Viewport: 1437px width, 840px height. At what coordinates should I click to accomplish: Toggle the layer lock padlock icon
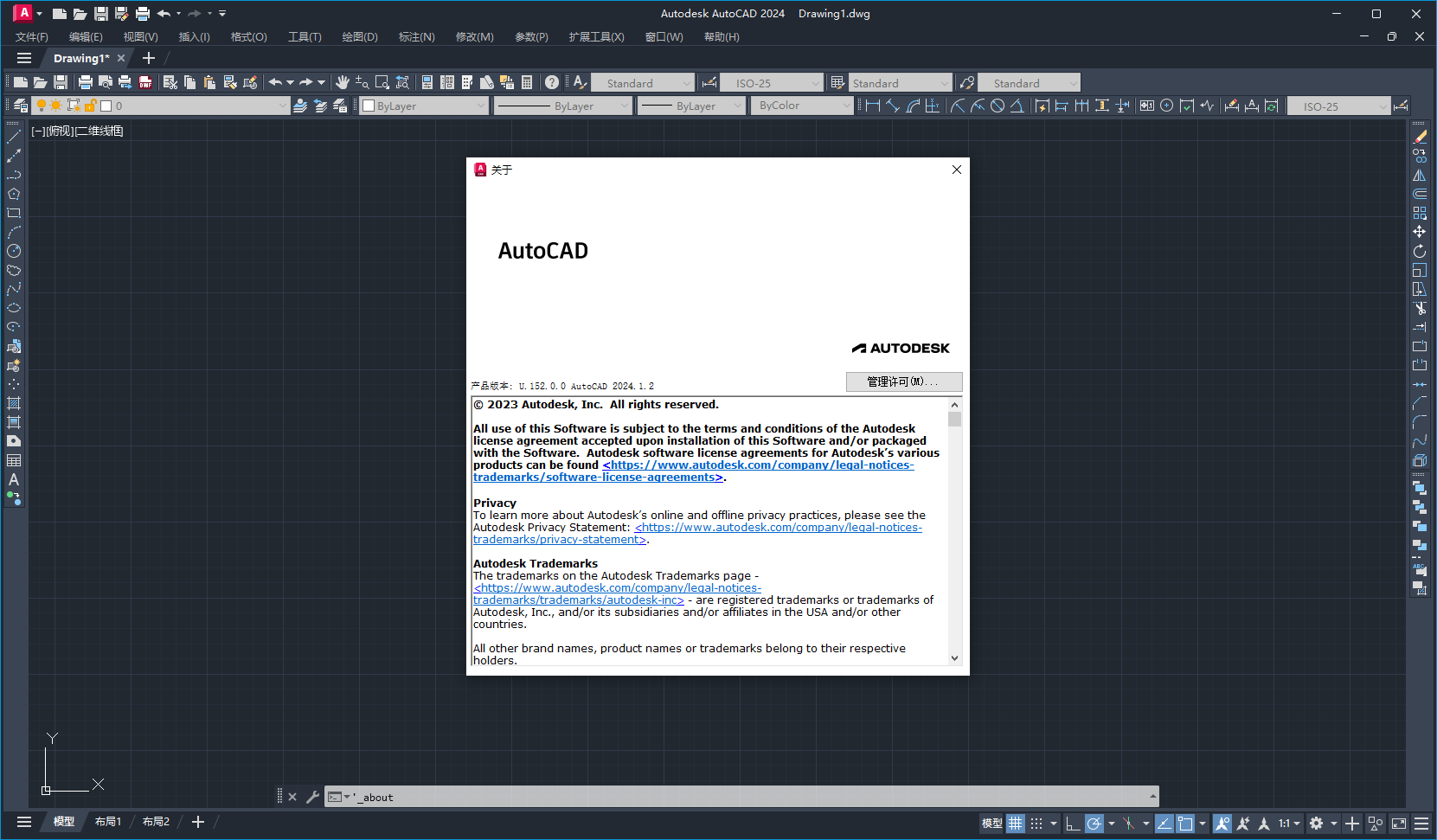tap(90, 105)
